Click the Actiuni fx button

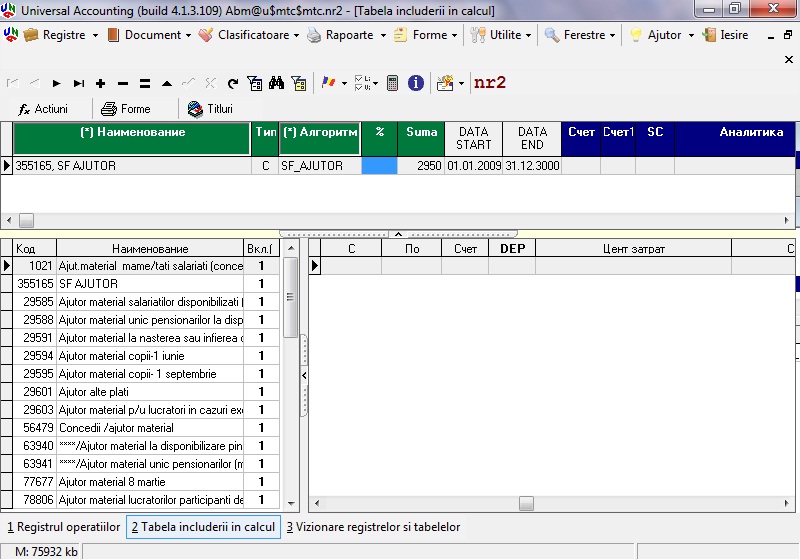coord(43,109)
